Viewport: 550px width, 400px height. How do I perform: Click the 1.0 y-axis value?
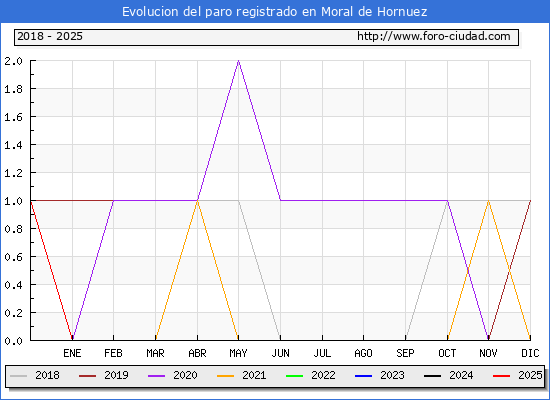point(13,201)
